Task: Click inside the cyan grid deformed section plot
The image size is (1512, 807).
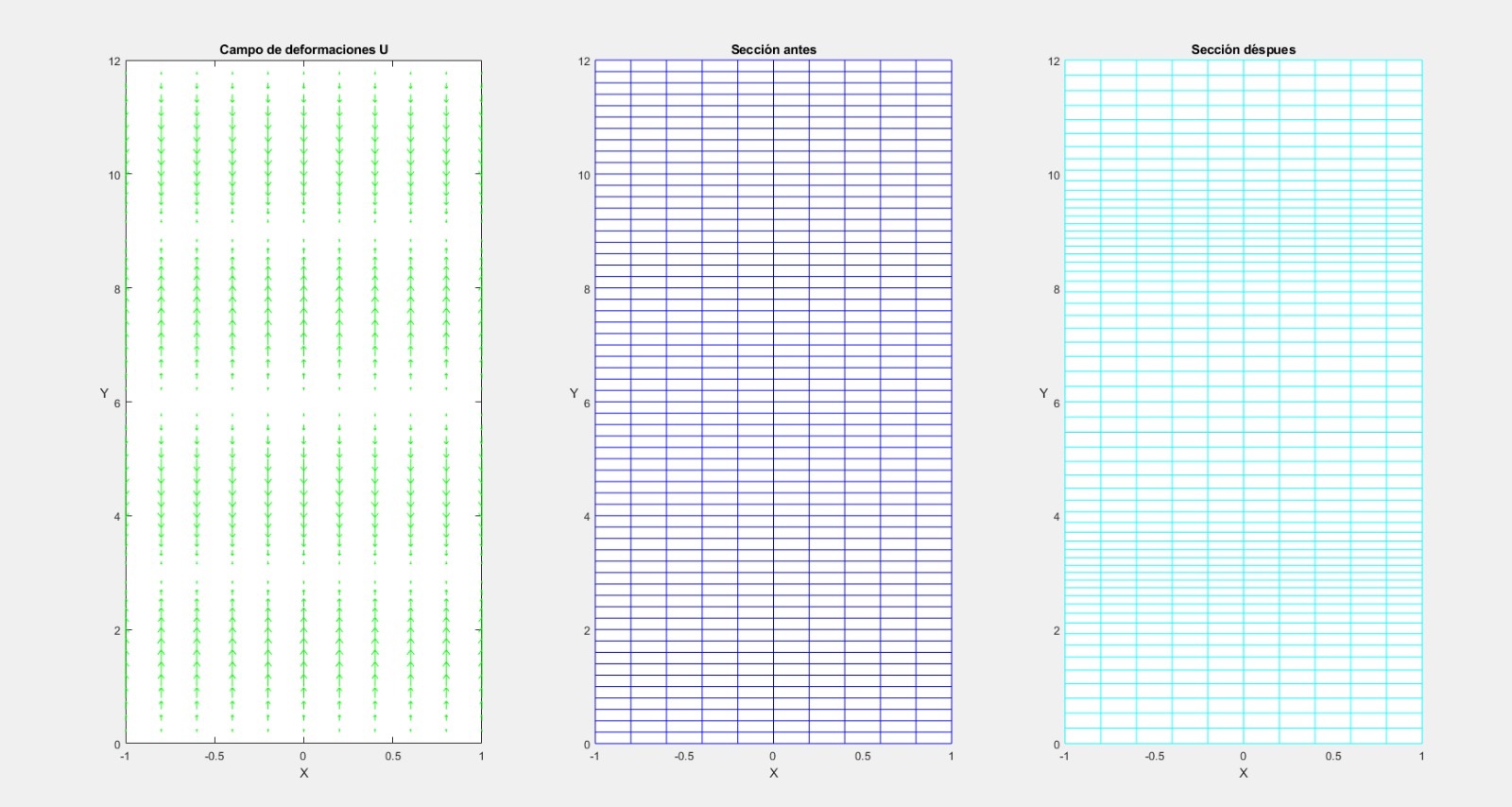Action: click(1243, 402)
